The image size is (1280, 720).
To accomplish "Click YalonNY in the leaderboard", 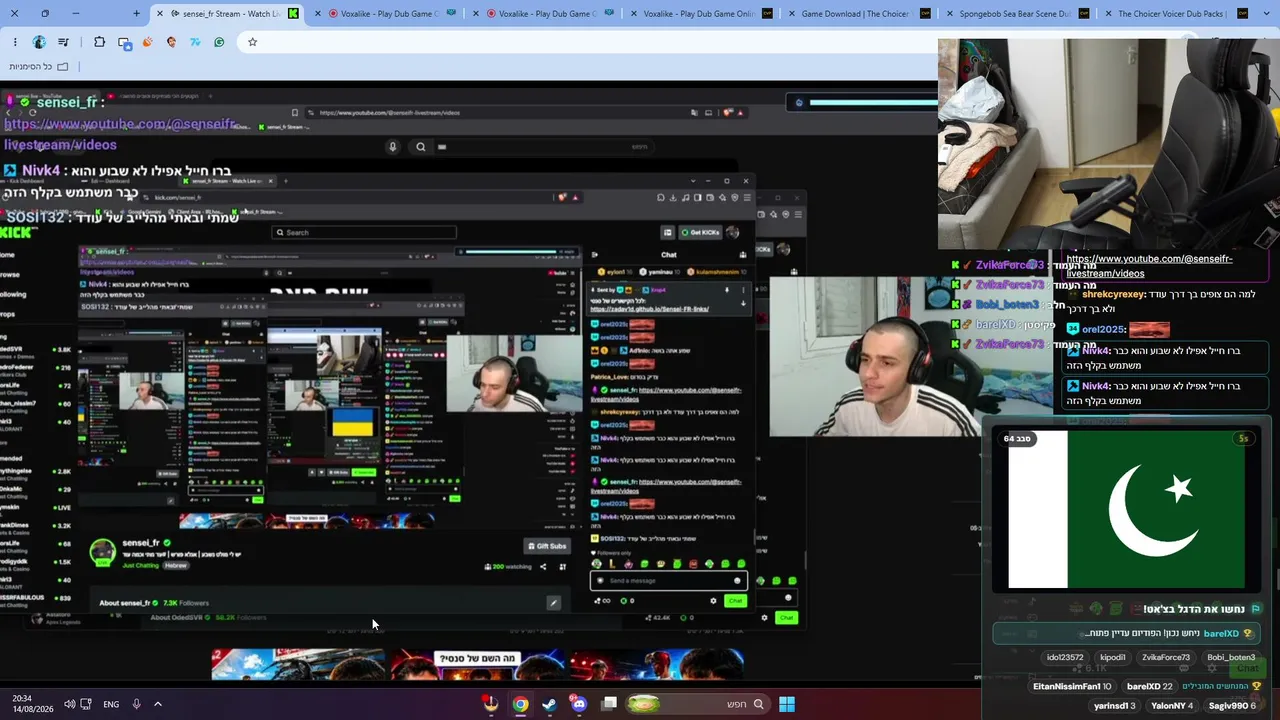I will click(1172, 706).
